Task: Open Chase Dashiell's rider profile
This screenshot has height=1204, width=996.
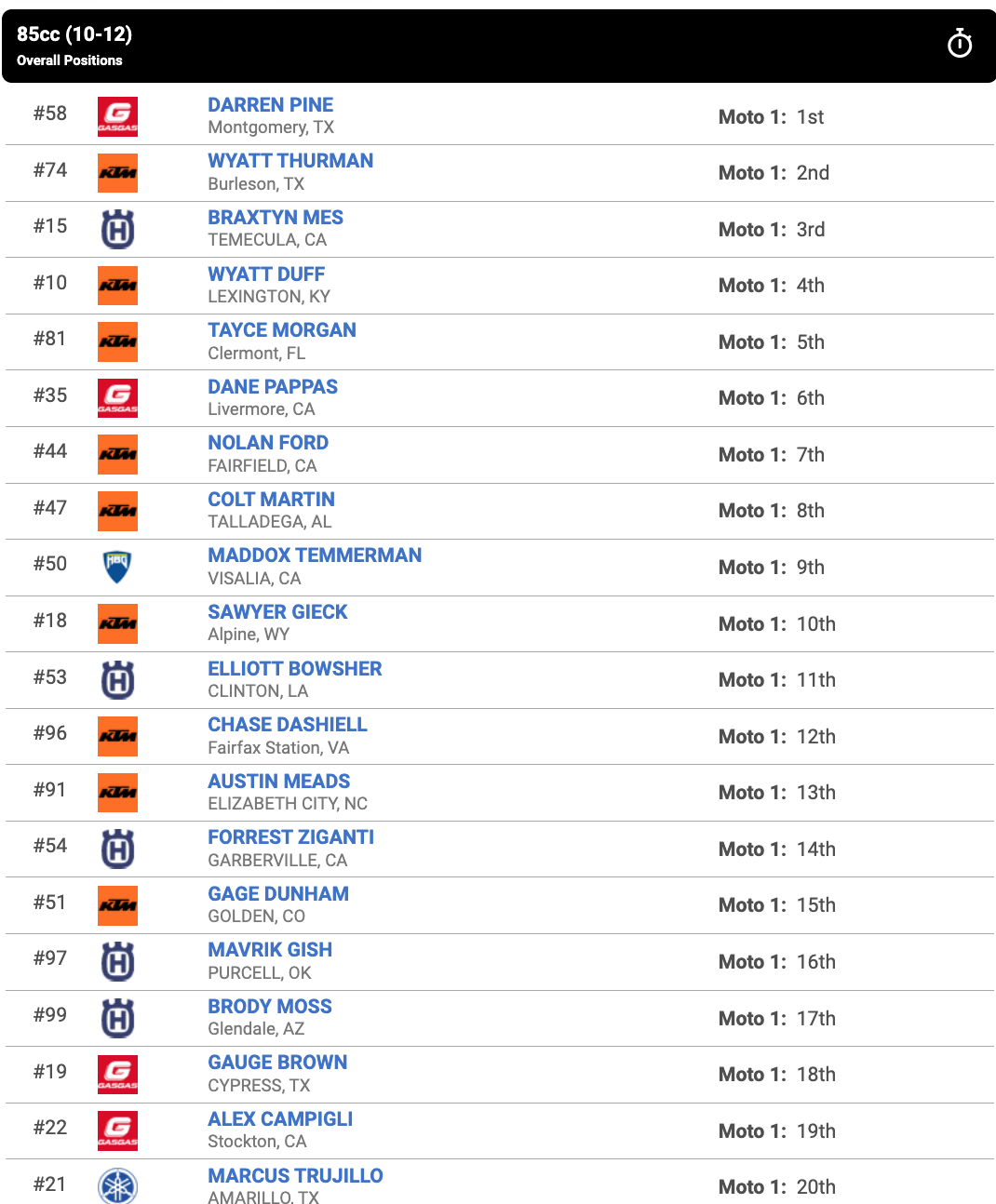Action: coord(287,724)
